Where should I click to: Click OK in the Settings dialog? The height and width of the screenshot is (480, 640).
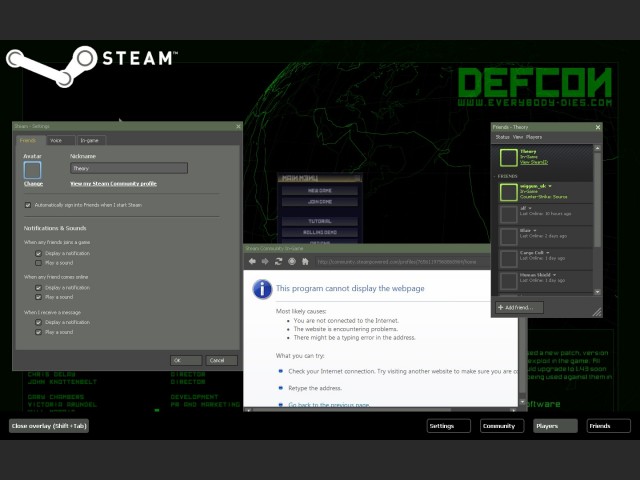pos(186,360)
